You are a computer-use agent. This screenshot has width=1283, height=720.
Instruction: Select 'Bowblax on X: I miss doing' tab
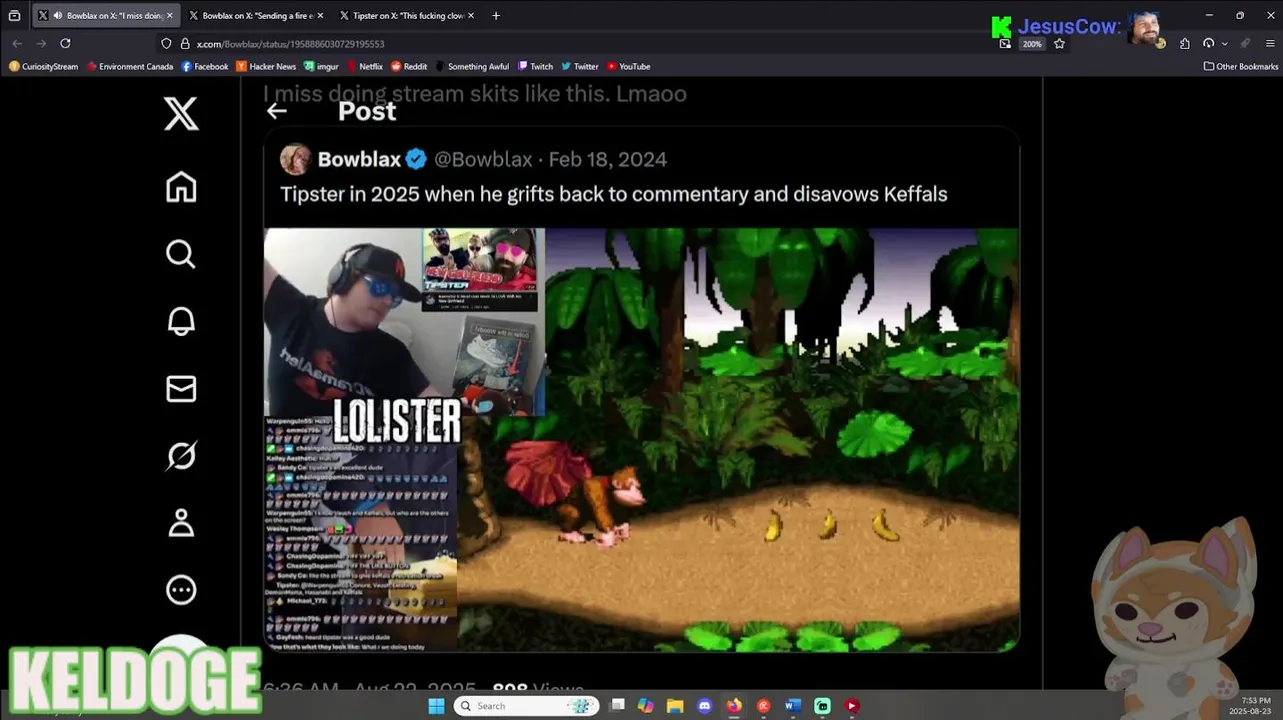105,15
